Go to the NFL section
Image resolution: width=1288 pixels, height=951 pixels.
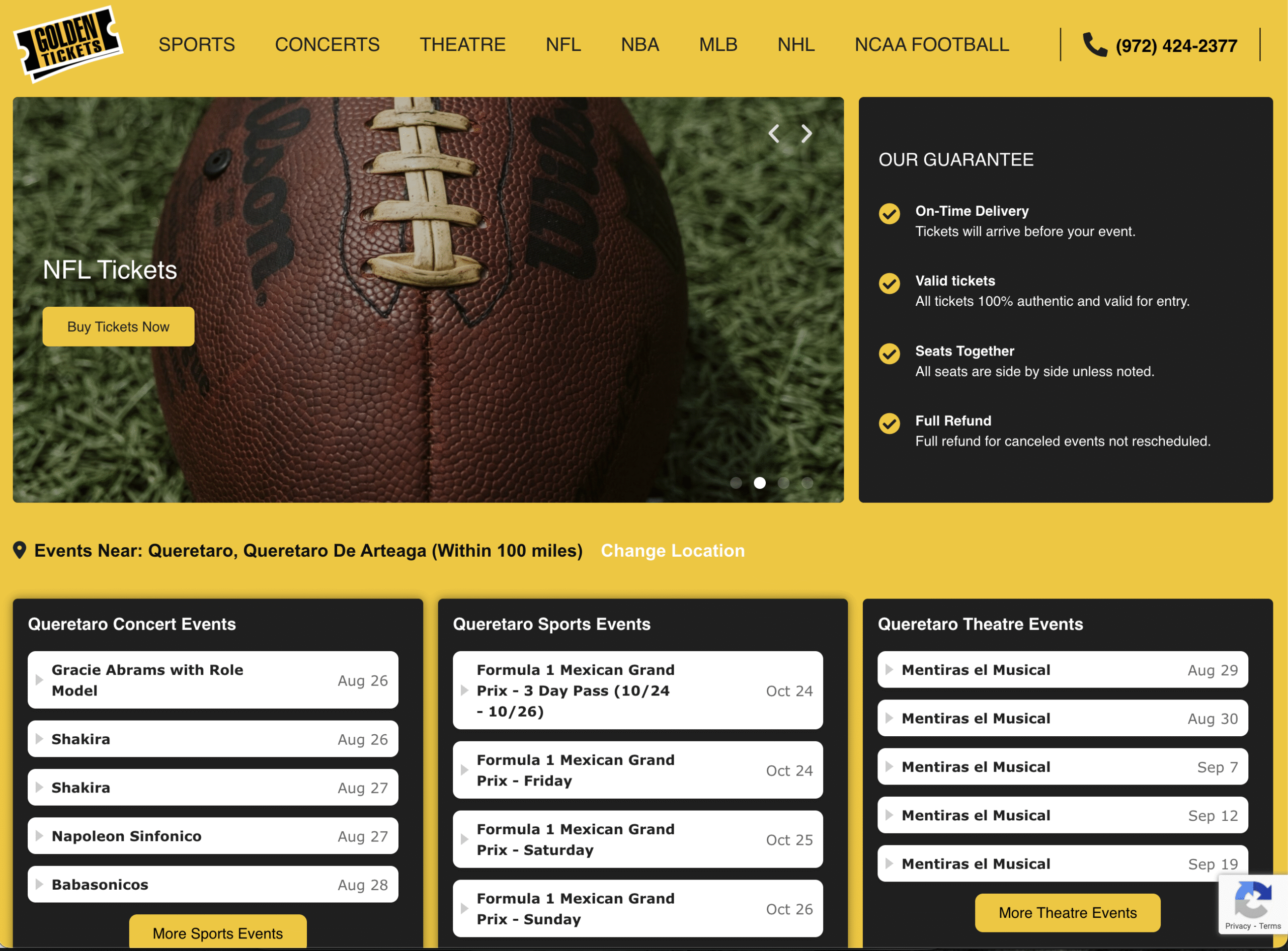[x=563, y=44]
